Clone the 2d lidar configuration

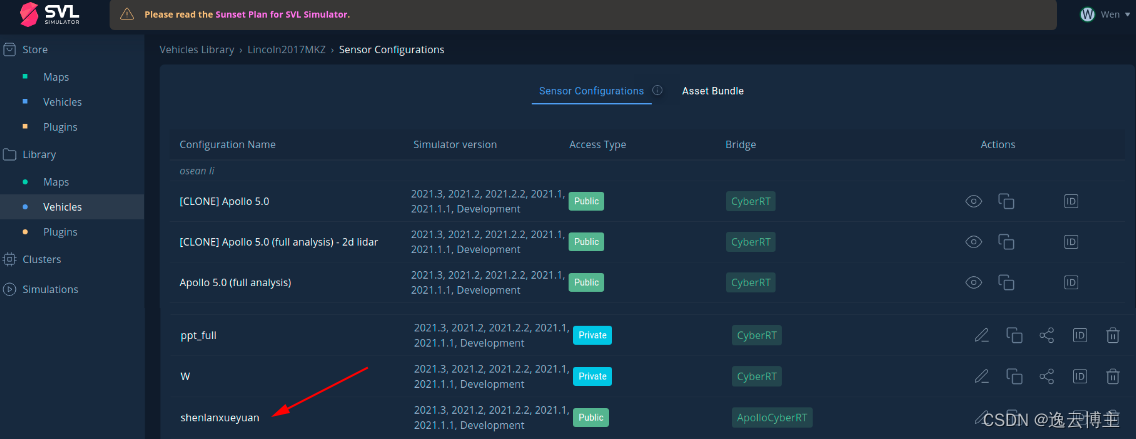click(x=1006, y=242)
